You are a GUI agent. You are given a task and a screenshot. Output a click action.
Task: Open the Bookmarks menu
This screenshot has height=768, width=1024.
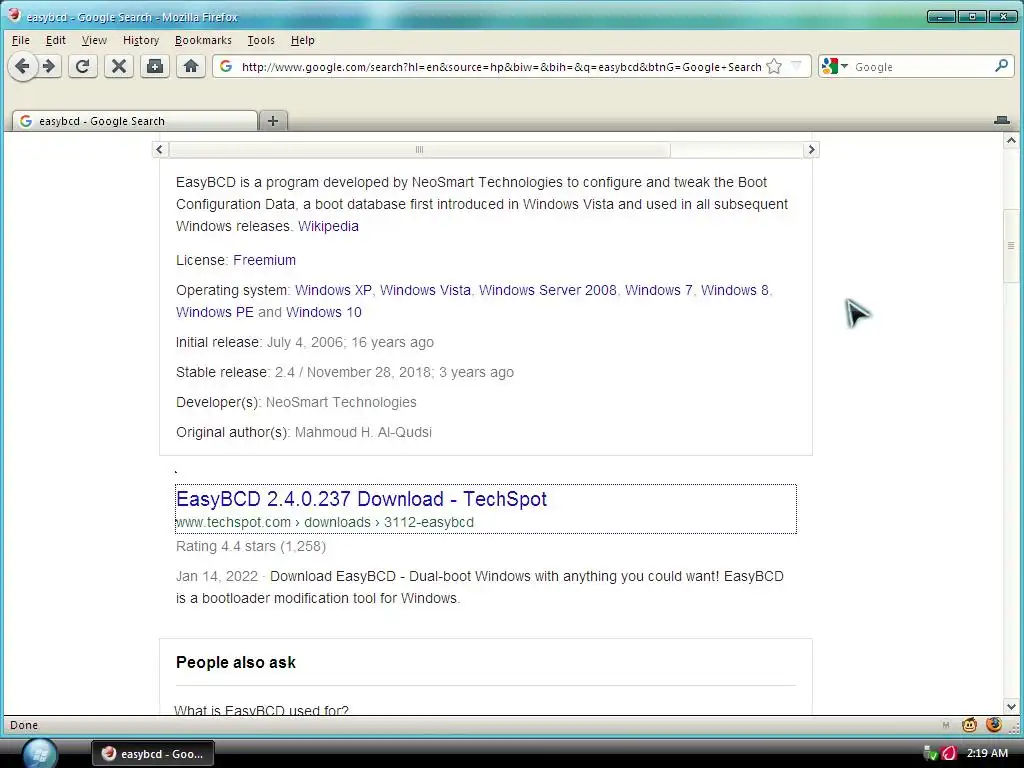point(203,40)
